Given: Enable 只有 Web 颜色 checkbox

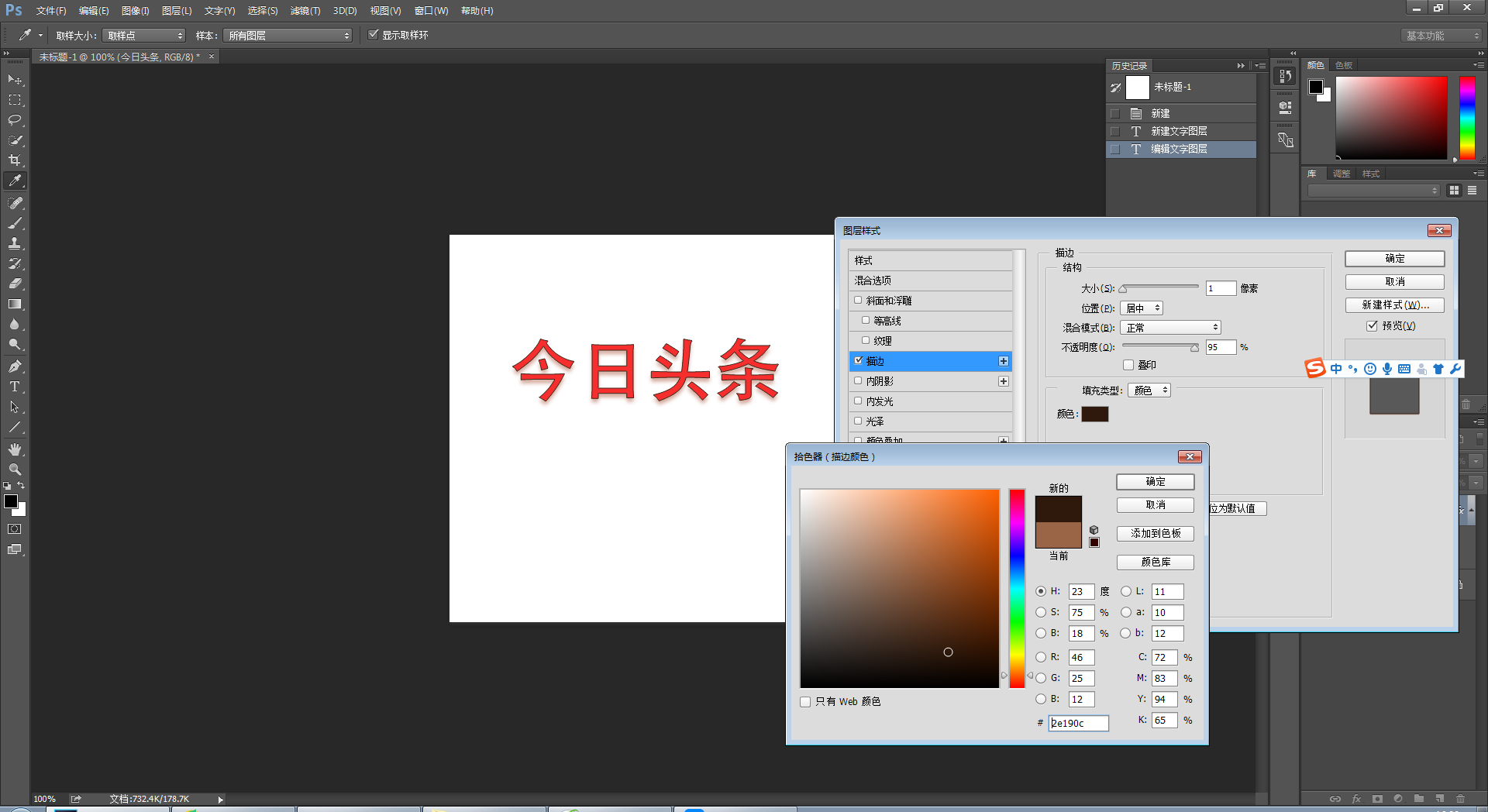Looking at the screenshot, I should pos(805,702).
